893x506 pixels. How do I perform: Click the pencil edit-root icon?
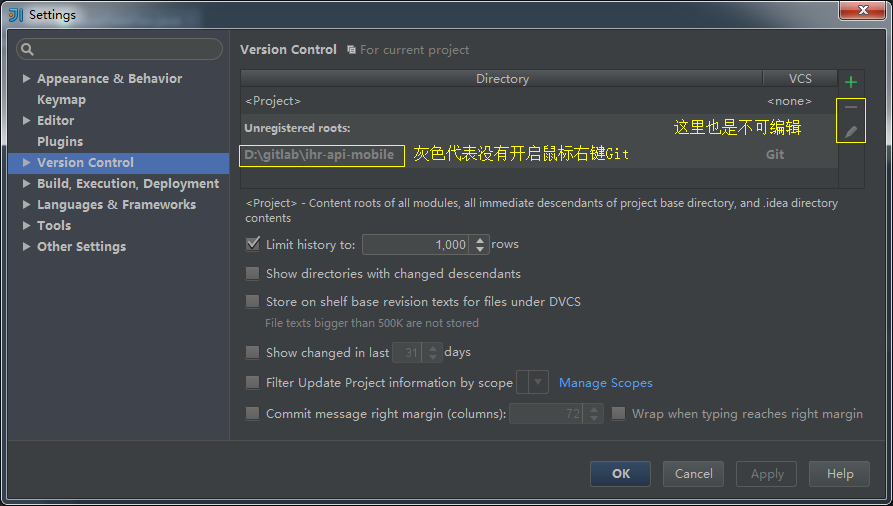click(851, 132)
